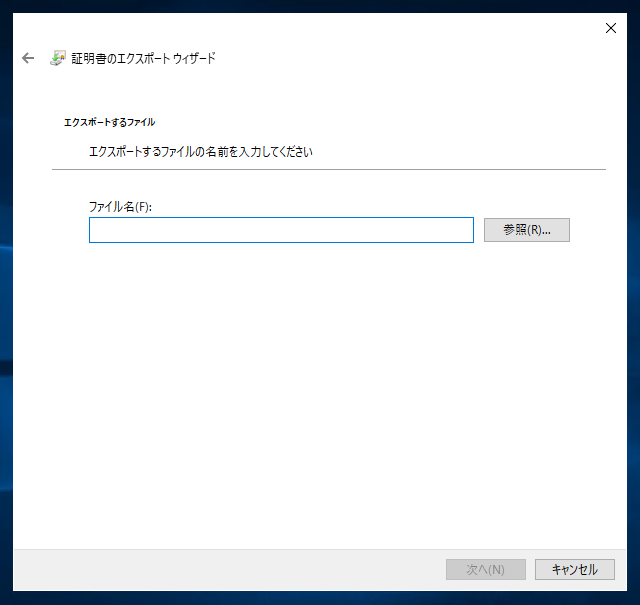Focus the ファイル名(F) text field

(281, 230)
